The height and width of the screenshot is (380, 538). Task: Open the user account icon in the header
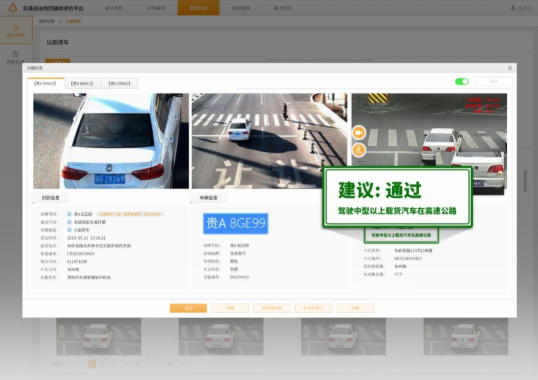(x=513, y=8)
